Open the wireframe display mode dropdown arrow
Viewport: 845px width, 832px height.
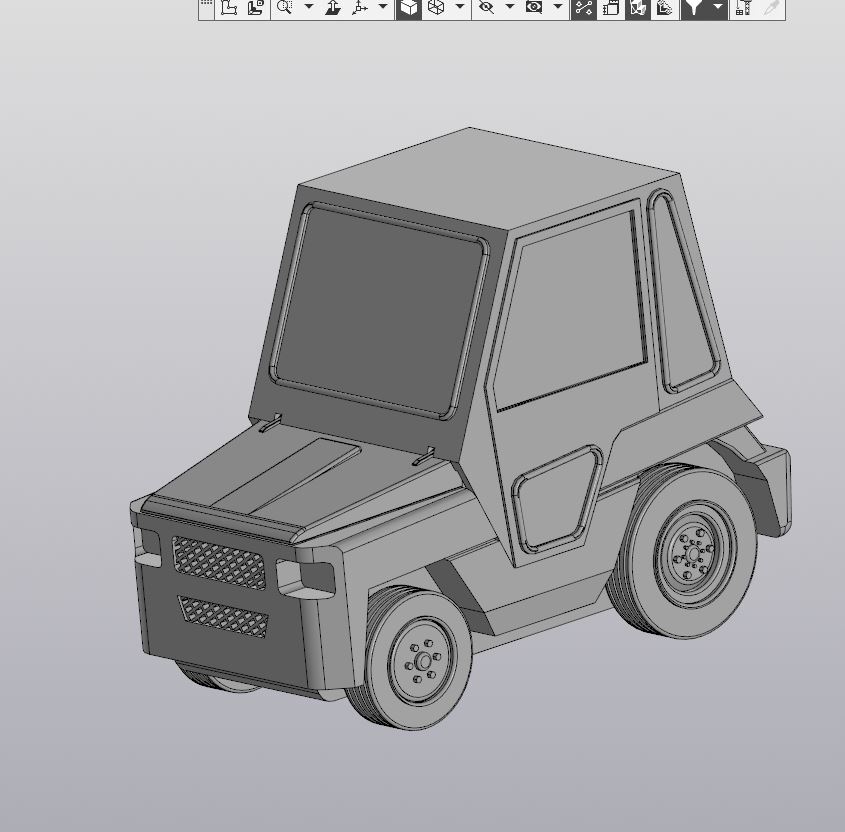pyautogui.click(x=459, y=8)
